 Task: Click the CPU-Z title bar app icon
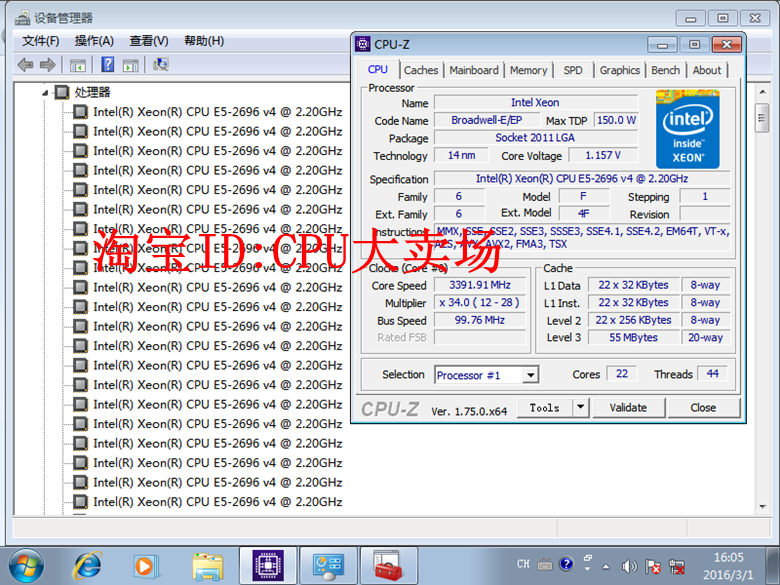pyautogui.click(x=363, y=44)
